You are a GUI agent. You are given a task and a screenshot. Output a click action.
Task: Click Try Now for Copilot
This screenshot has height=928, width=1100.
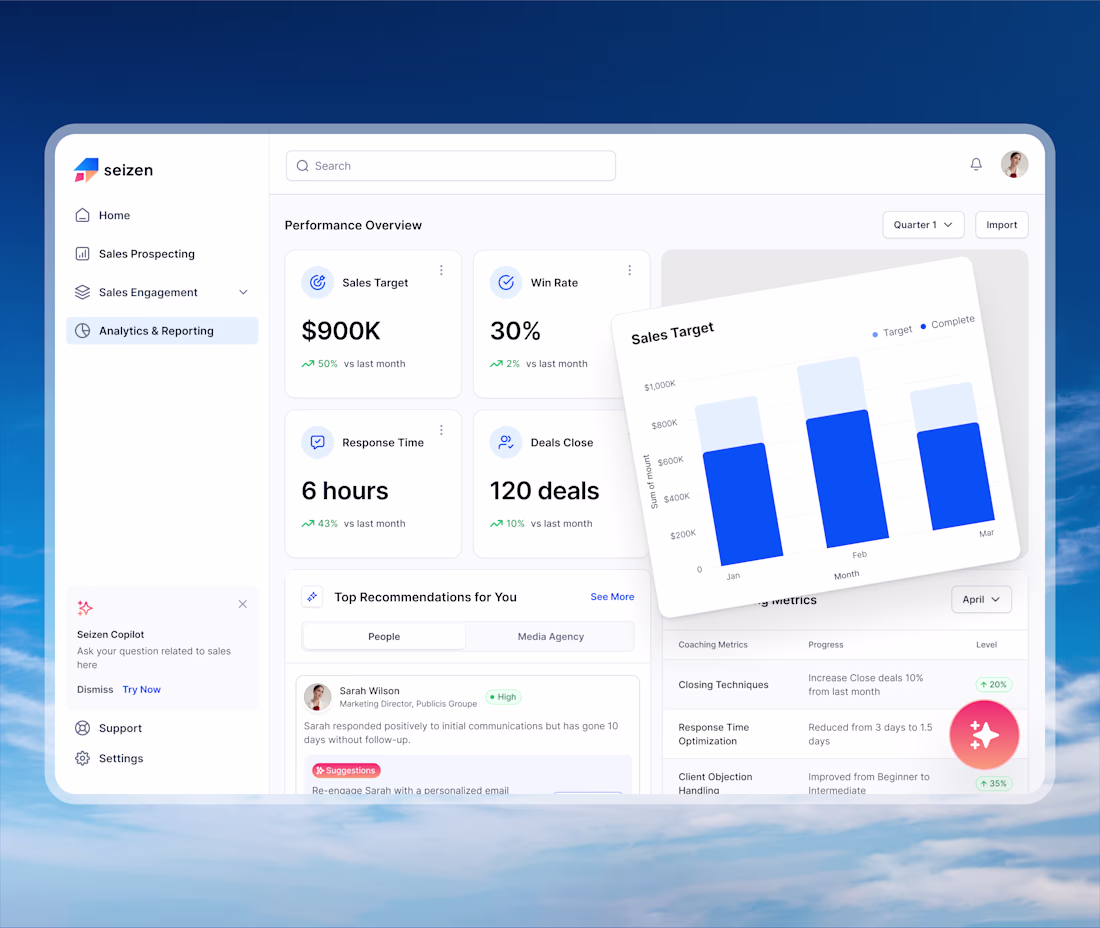(x=142, y=690)
